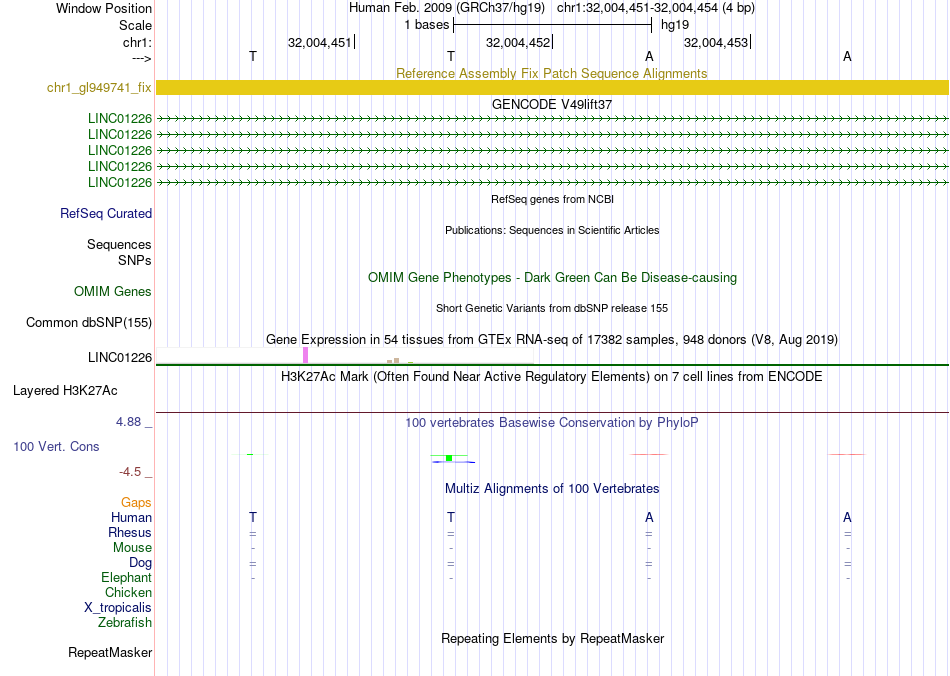Open the OMIM Gene Phenotypes track title
This screenshot has height=676, width=950.
[552, 277]
